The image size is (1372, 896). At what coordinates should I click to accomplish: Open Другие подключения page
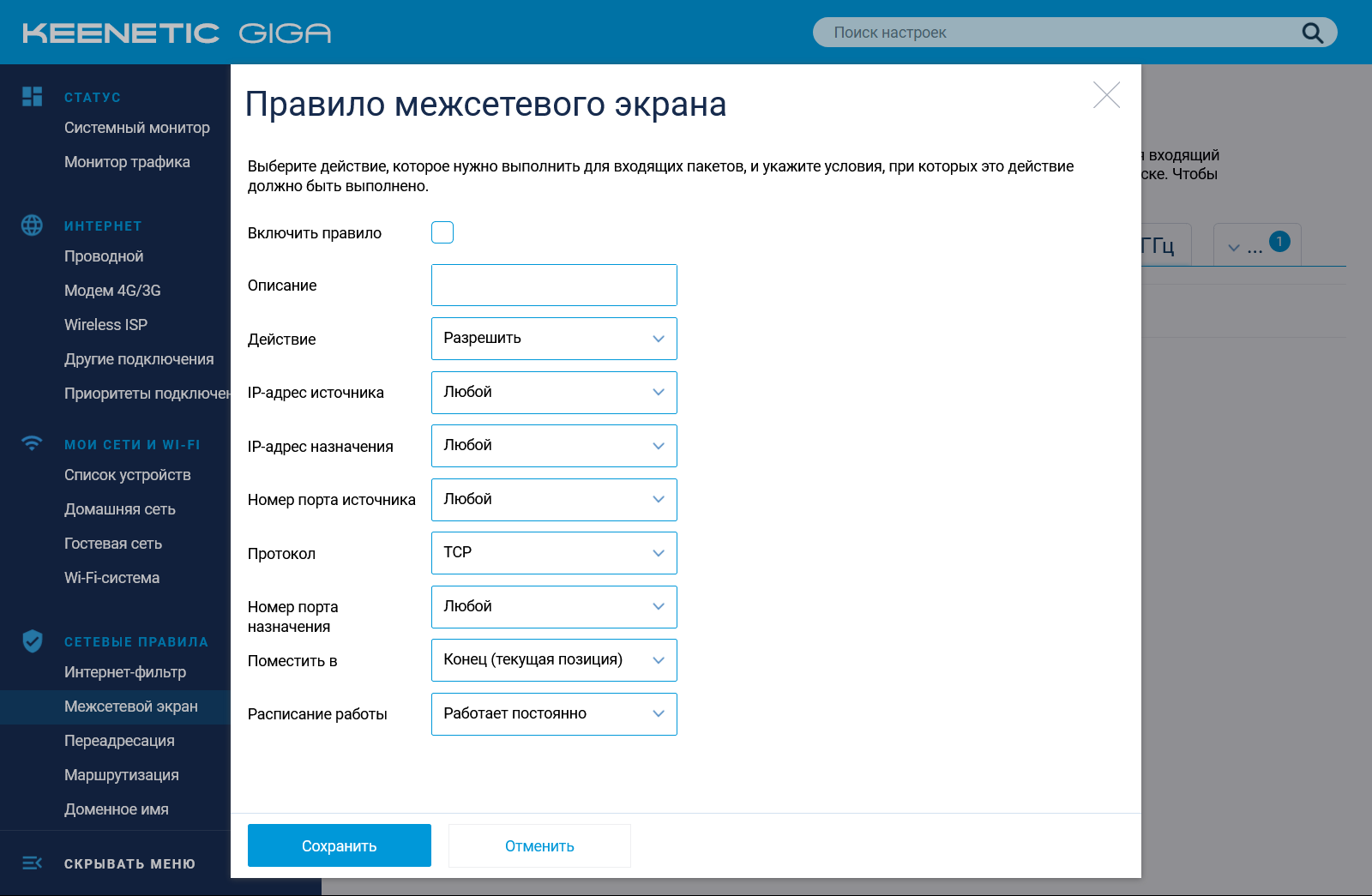tap(139, 359)
